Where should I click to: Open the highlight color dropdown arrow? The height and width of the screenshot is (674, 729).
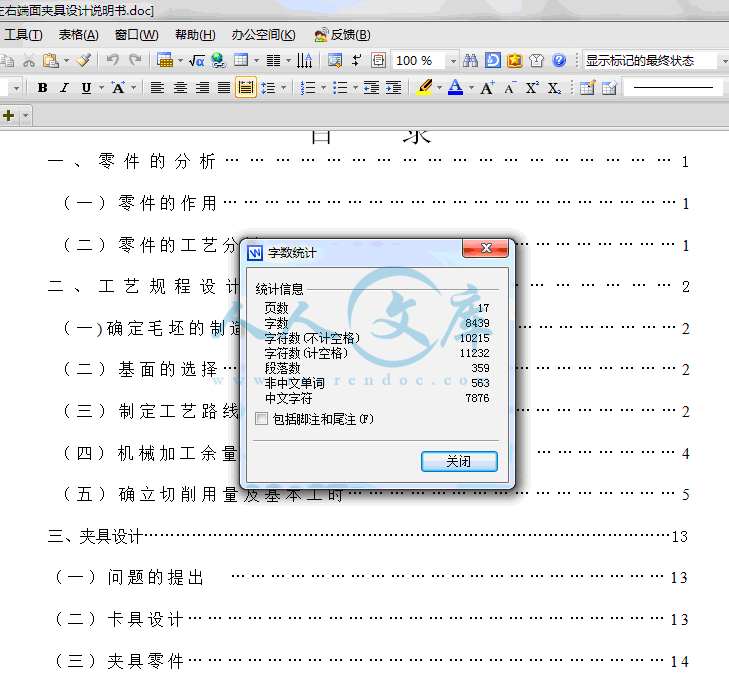point(439,87)
